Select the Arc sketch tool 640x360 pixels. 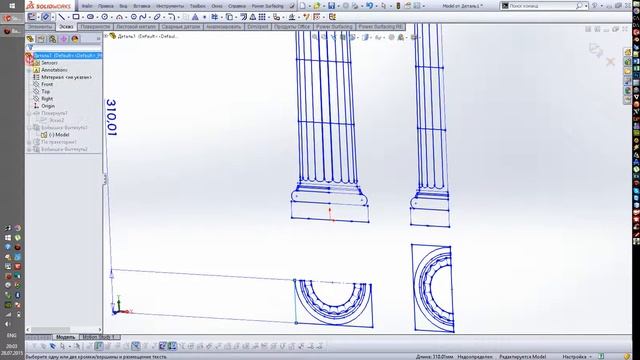pos(119,17)
